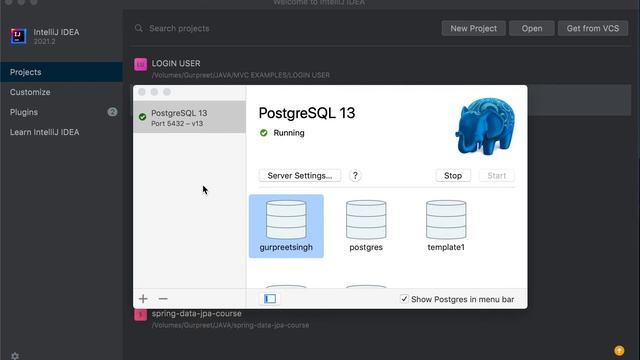Click Get from VCS button
The height and width of the screenshot is (360, 640).
pos(593,28)
